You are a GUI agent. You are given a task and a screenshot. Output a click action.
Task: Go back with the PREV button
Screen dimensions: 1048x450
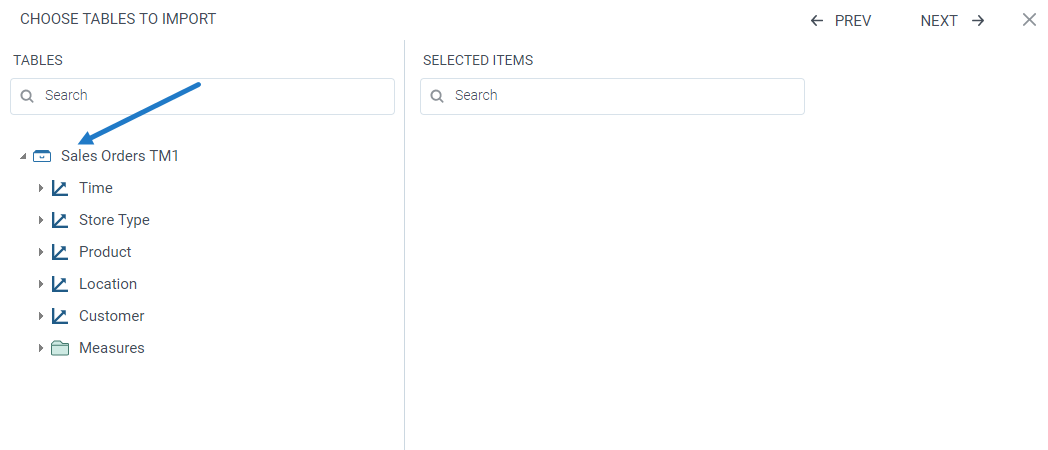tap(841, 20)
